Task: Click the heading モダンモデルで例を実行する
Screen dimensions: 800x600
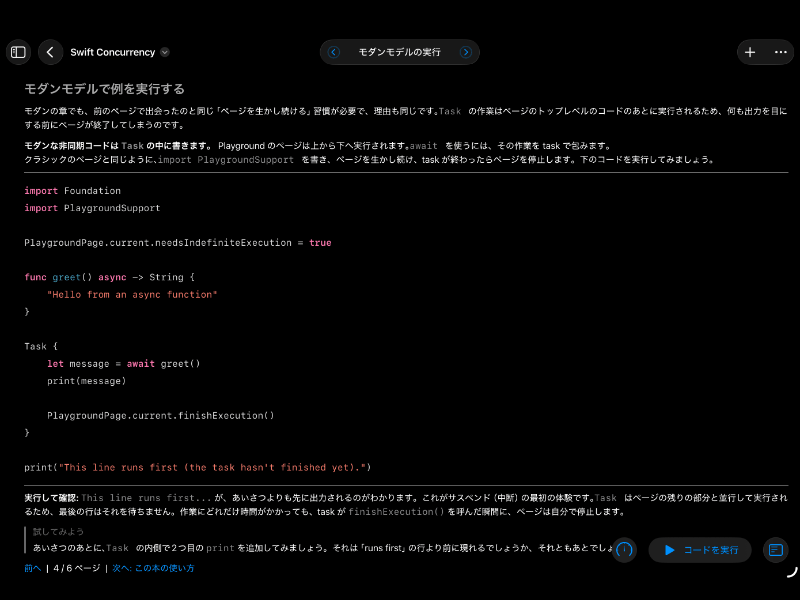Action: (105, 89)
